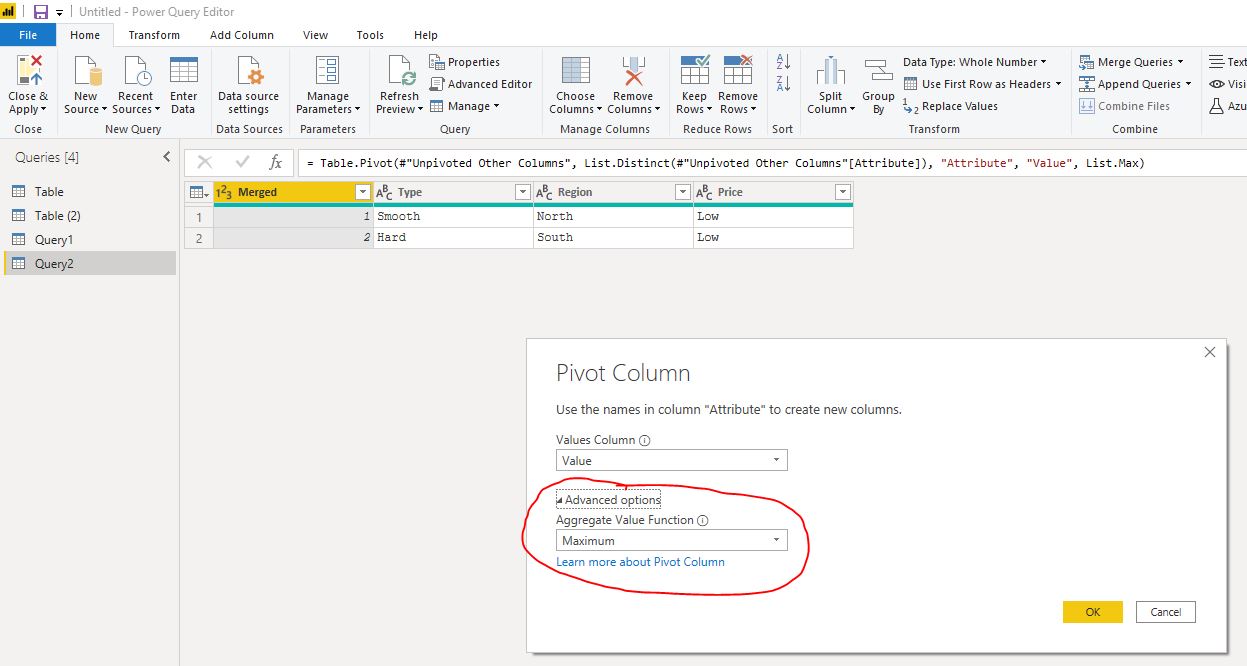1247x666 pixels.
Task: Open the Merged column filter dropdown
Action: (363, 192)
